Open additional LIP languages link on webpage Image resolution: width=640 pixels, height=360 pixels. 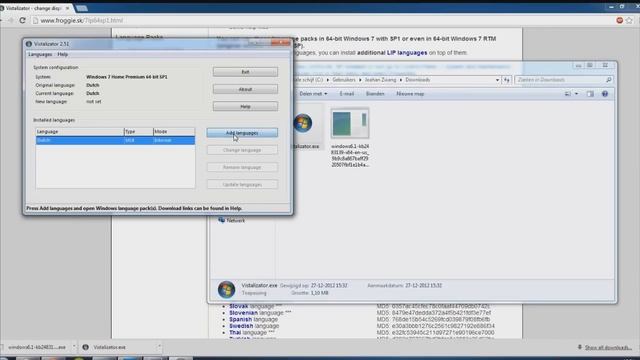pyautogui.click(x=392, y=53)
